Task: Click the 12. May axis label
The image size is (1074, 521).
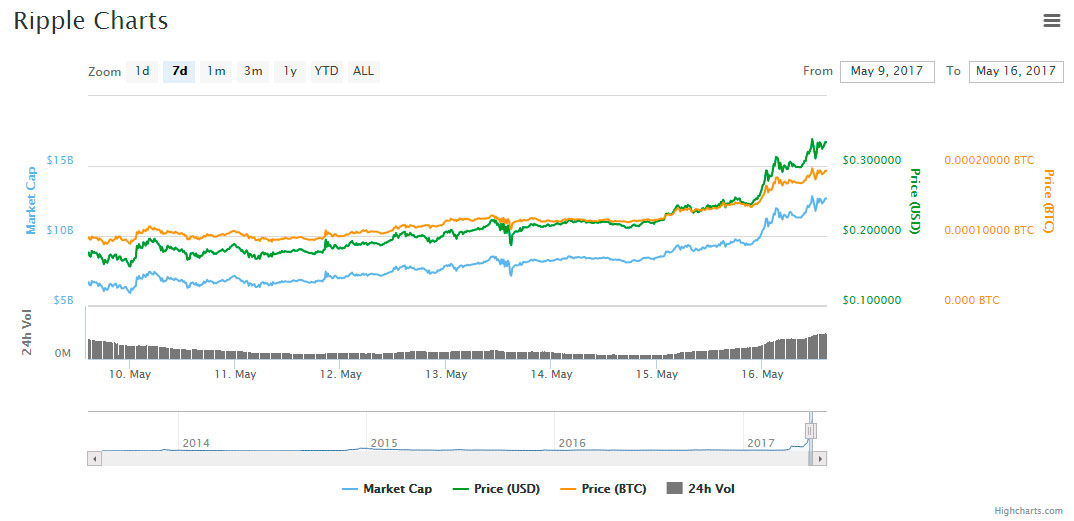Action: [340, 374]
